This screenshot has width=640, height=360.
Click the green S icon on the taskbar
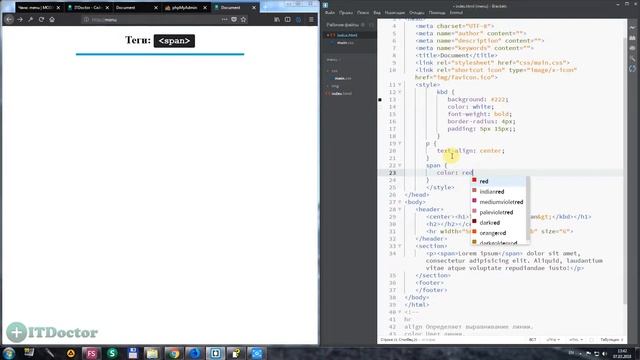[112, 353]
